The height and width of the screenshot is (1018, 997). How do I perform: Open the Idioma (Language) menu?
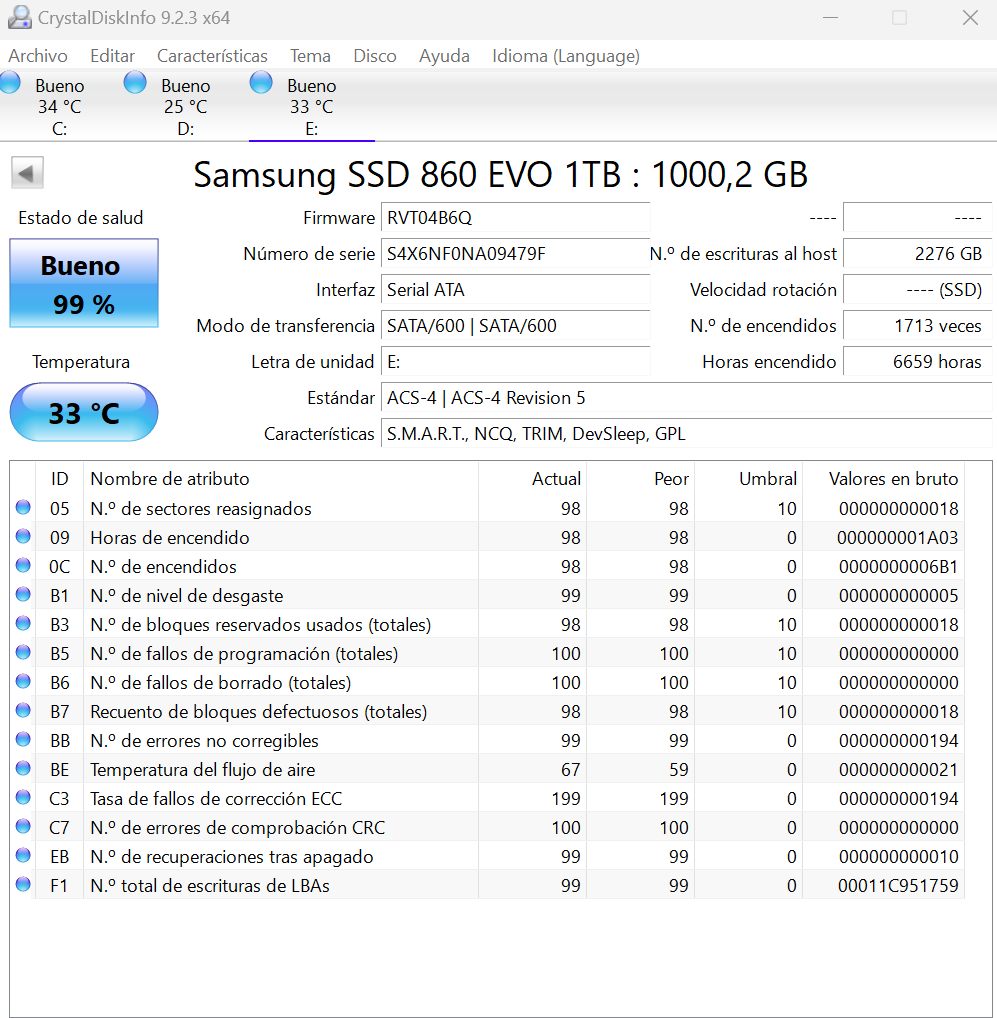566,56
